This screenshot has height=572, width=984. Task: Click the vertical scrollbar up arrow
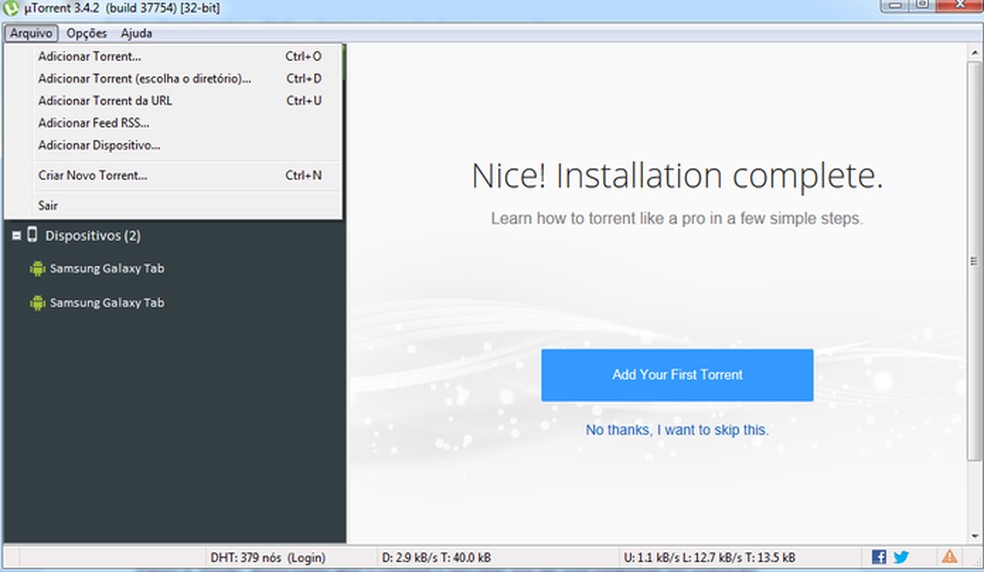pyautogui.click(x=974, y=53)
